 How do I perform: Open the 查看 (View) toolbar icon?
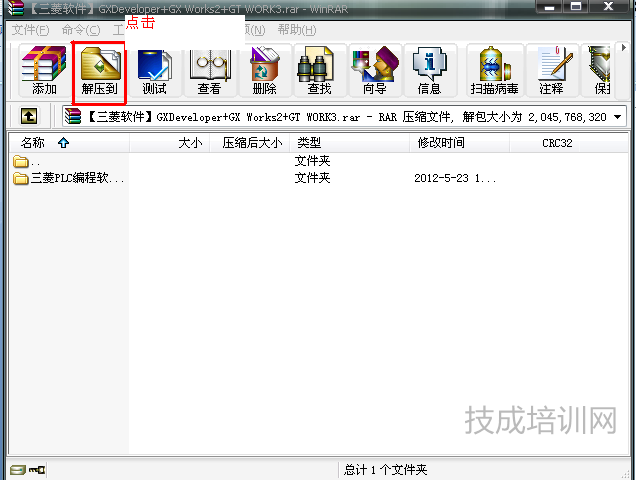pyautogui.click(x=209, y=70)
